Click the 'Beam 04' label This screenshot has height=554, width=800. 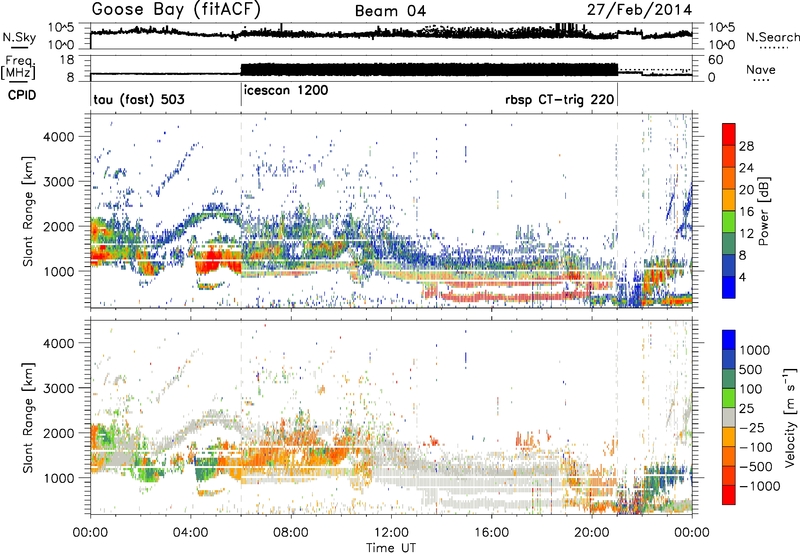(x=390, y=11)
